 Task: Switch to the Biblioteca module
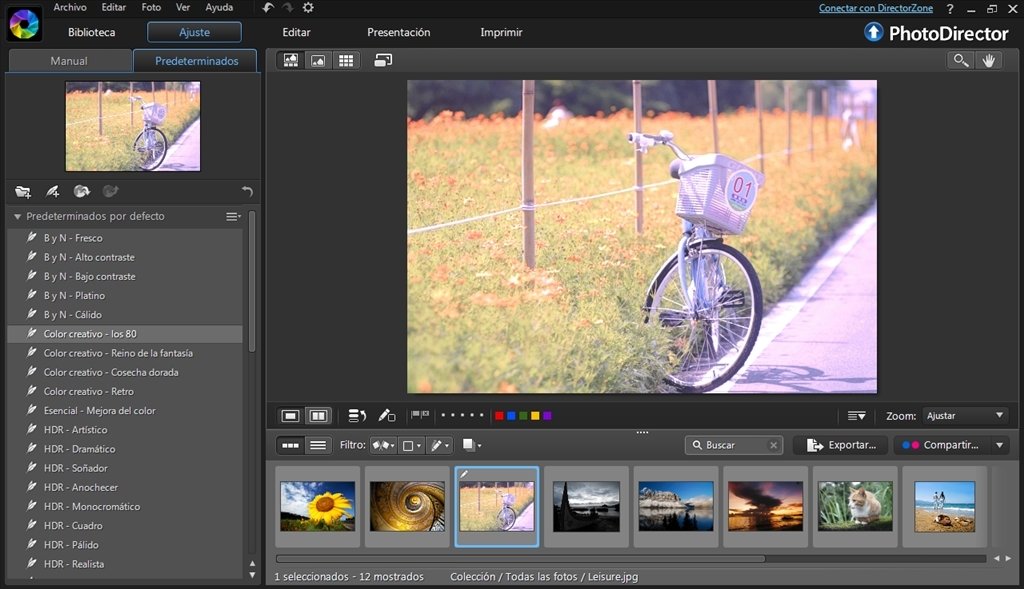[91, 32]
